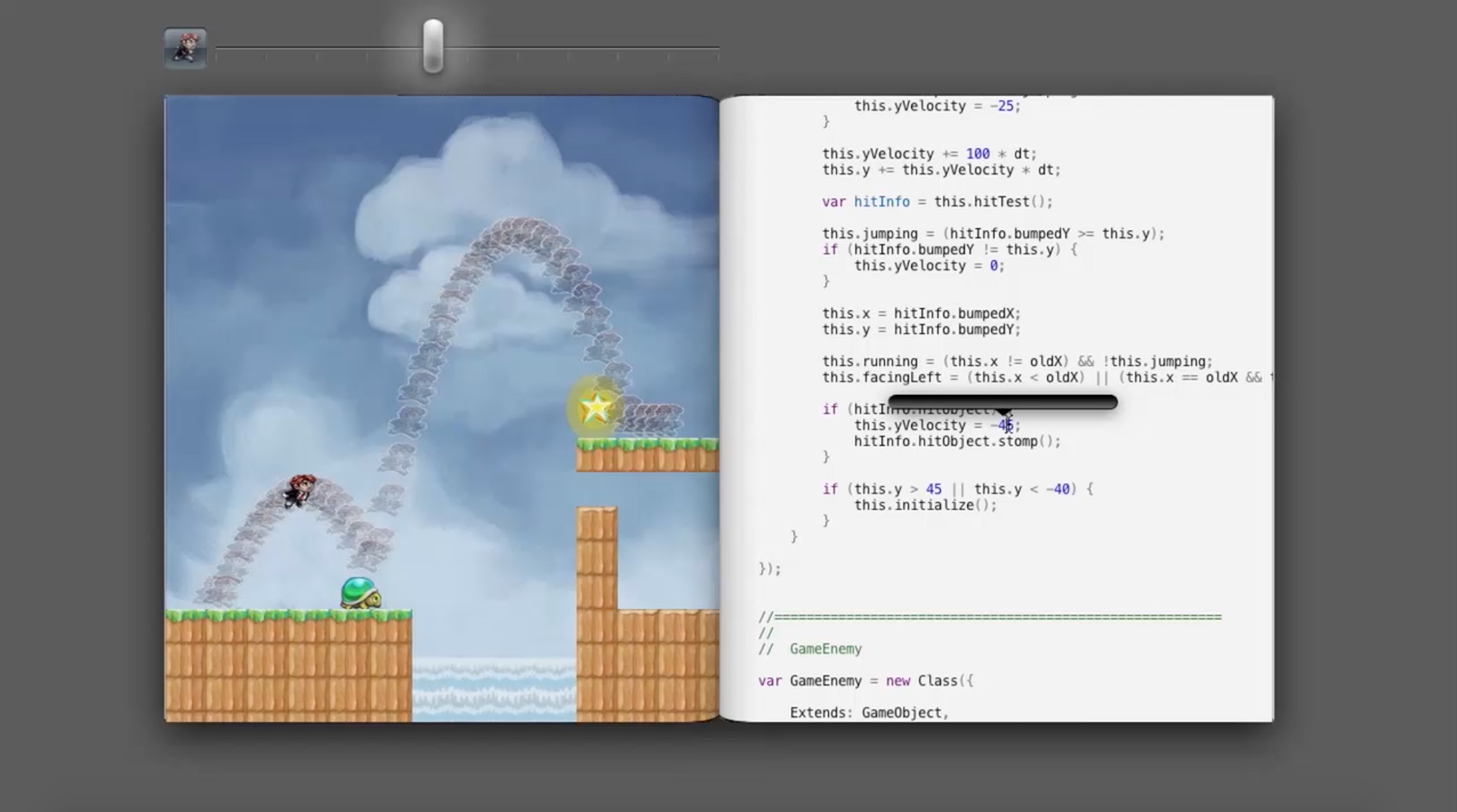Click the 'this.jumping' assignment line
The height and width of the screenshot is (812, 1457).
click(x=993, y=234)
